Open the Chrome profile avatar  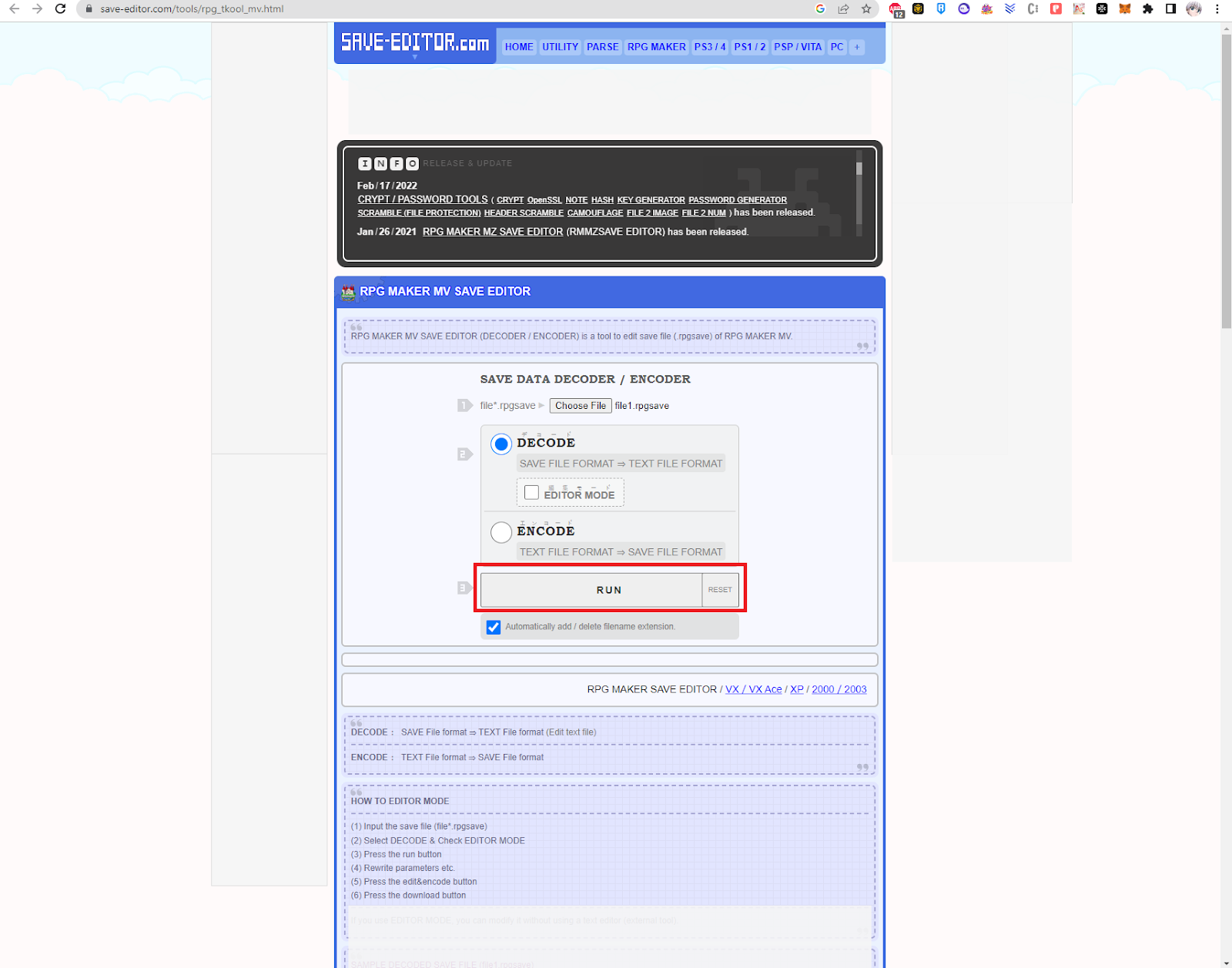[x=1193, y=9]
